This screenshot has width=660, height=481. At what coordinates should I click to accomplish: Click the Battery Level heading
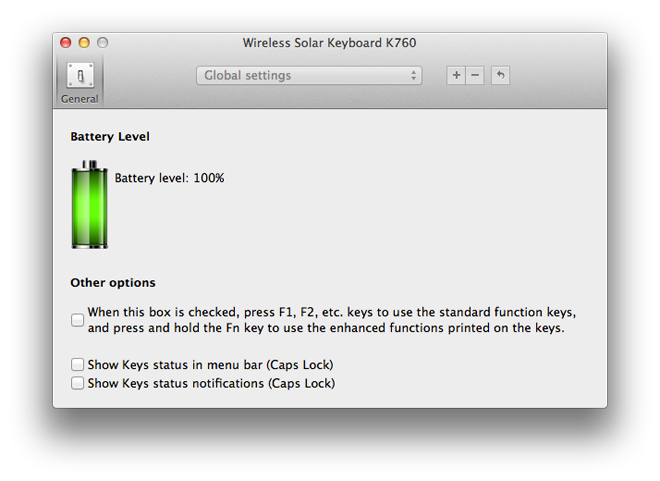pos(110,137)
